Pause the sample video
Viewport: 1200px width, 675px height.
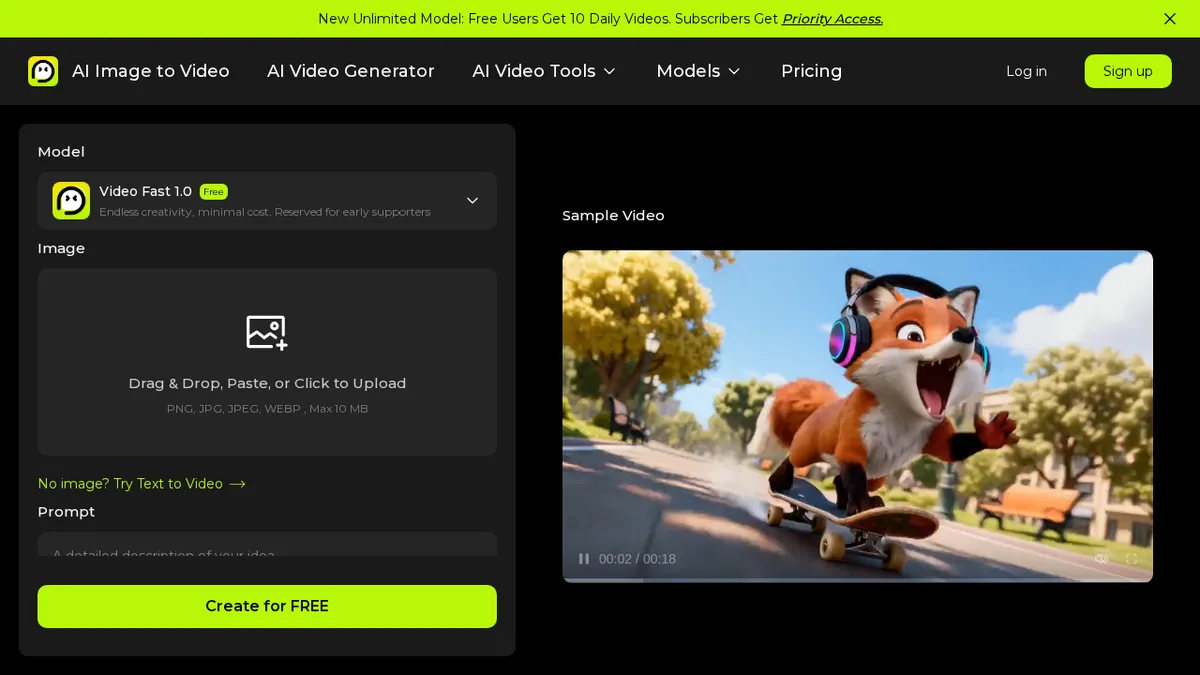pos(584,559)
